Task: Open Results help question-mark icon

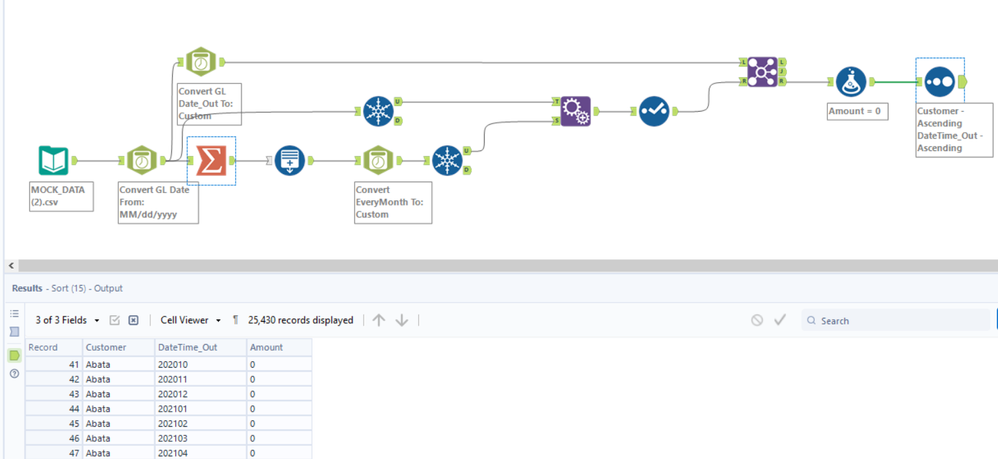Action: tap(14, 374)
